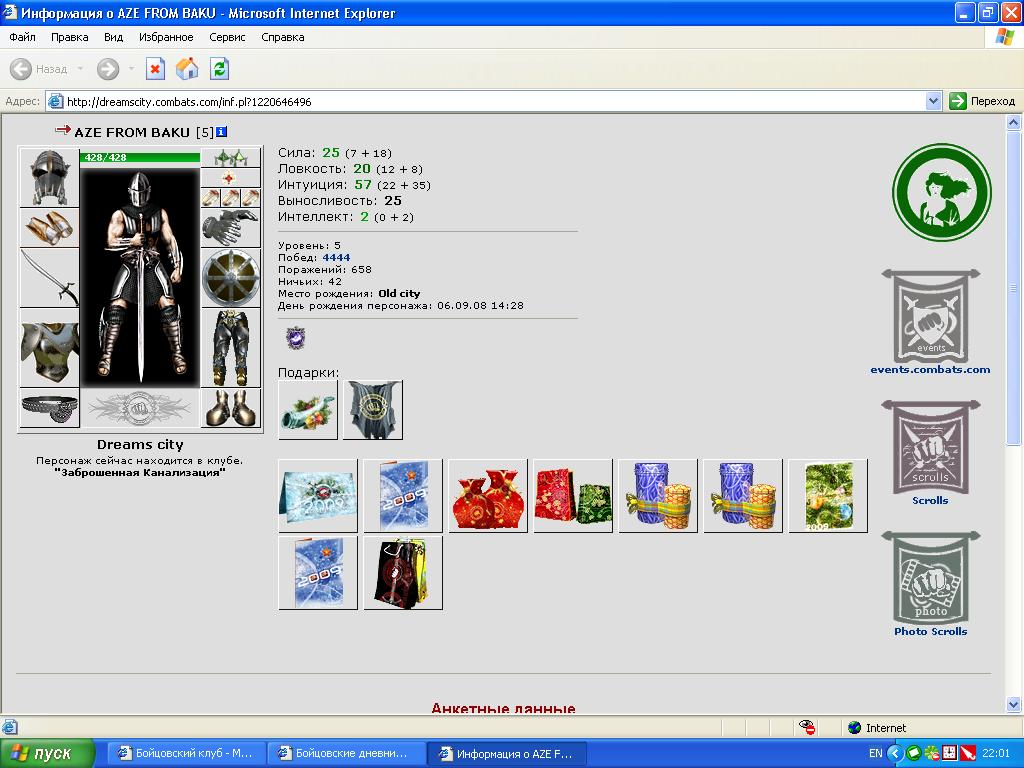Click the 428/428 health bar

[x=140, y=157]
